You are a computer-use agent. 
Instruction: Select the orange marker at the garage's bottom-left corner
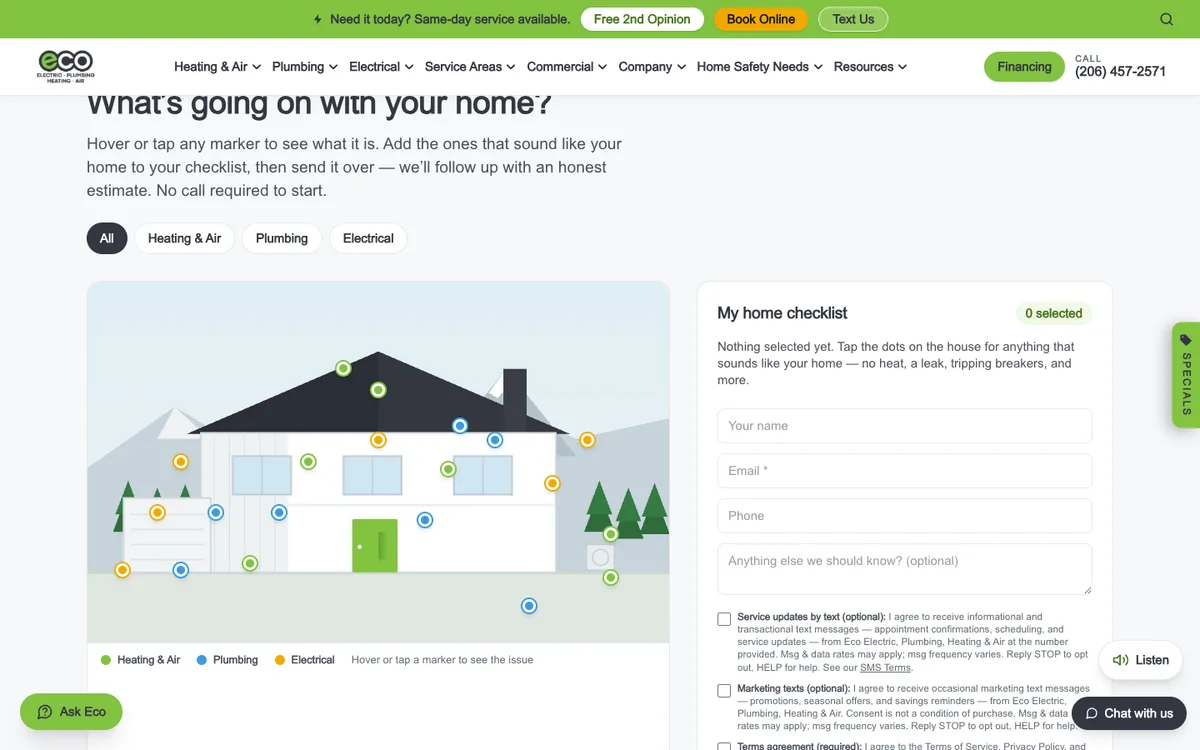pyautogui.click(x=122, y=570)
